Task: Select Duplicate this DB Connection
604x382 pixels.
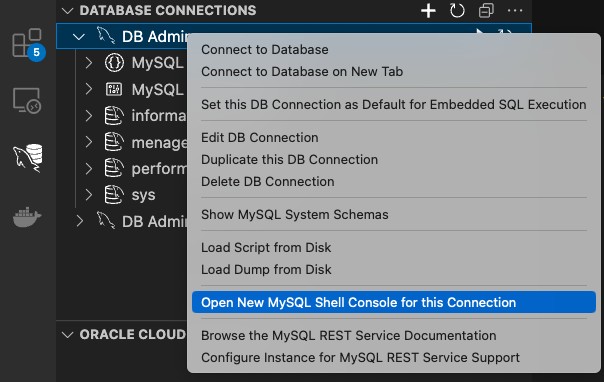Action: click(x=289, y=160)
